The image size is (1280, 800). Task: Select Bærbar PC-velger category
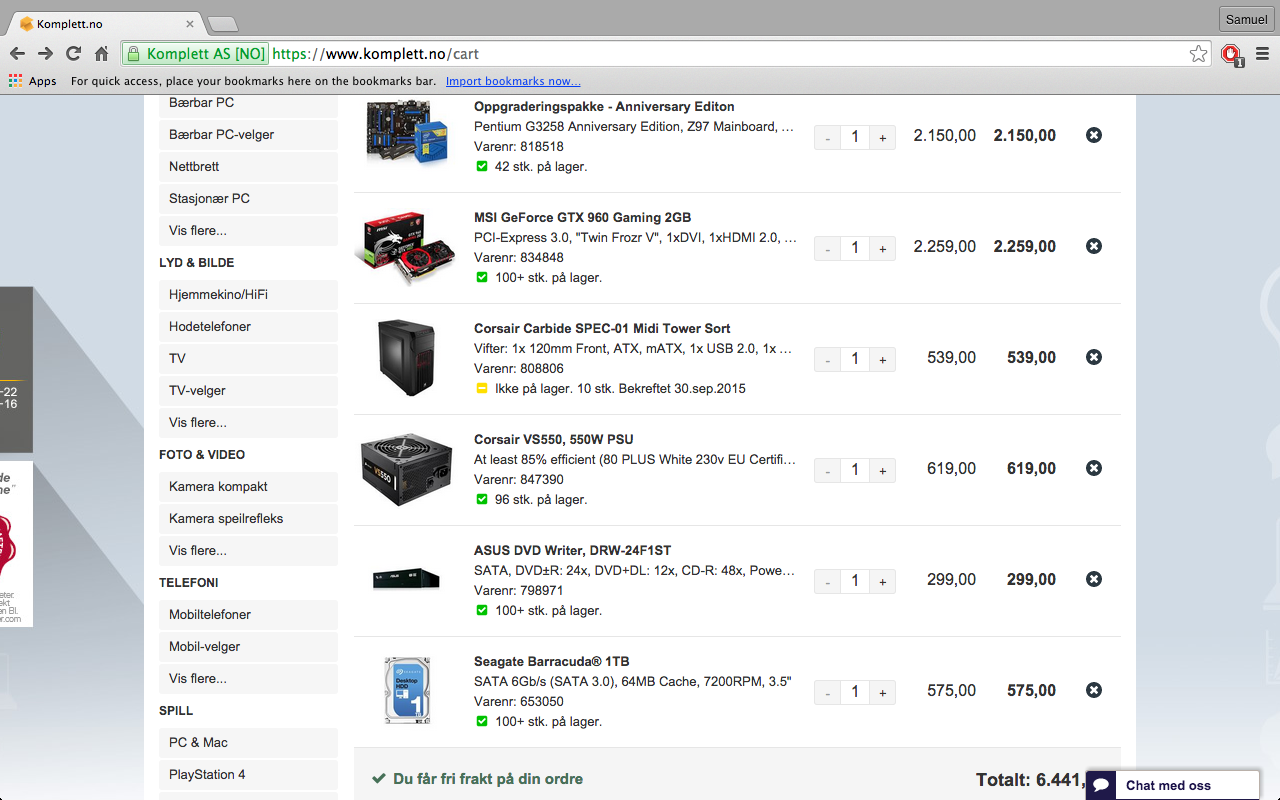[248, 134]
